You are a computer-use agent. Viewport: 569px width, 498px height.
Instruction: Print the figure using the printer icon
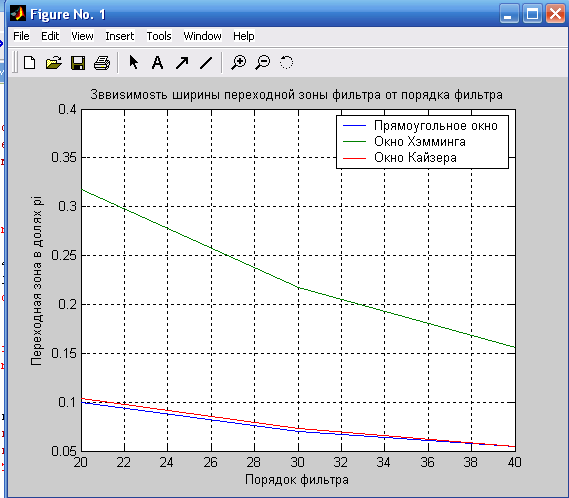102,63
